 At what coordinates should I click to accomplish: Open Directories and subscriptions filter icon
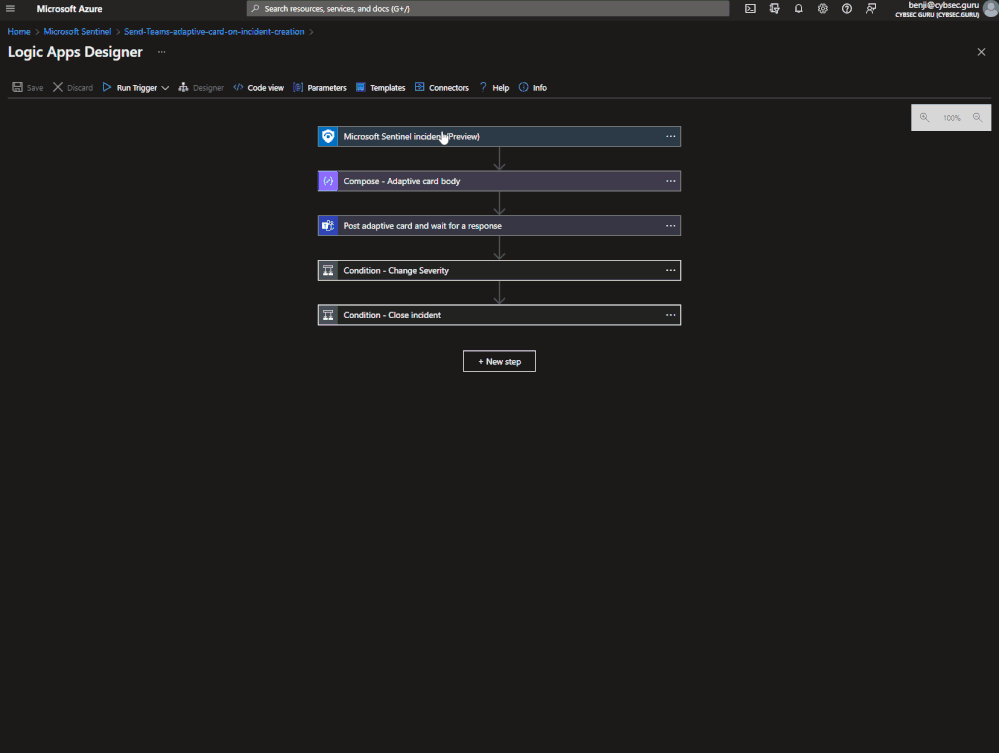pos(774,9)
